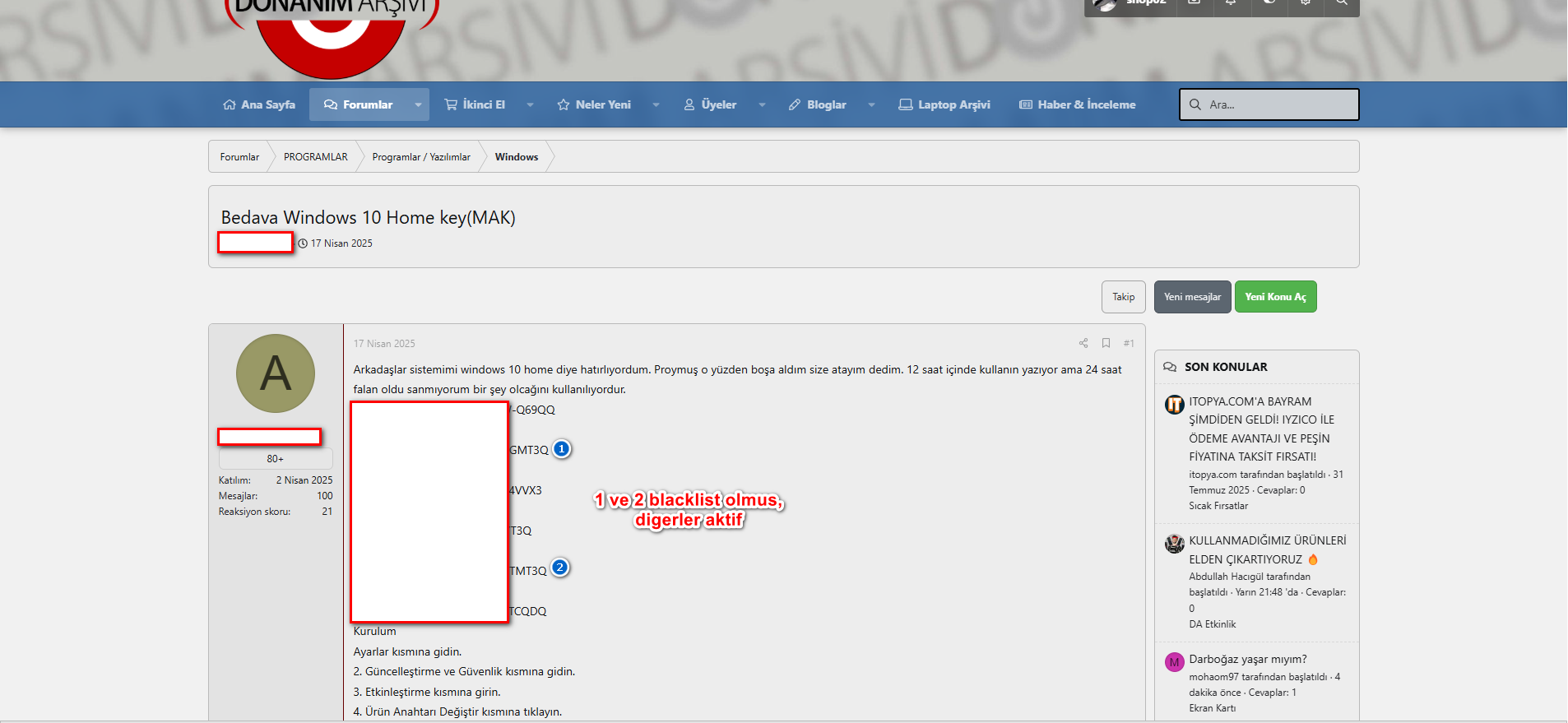Open Üyeler in the navigation bar

click(x=710, y=104)
